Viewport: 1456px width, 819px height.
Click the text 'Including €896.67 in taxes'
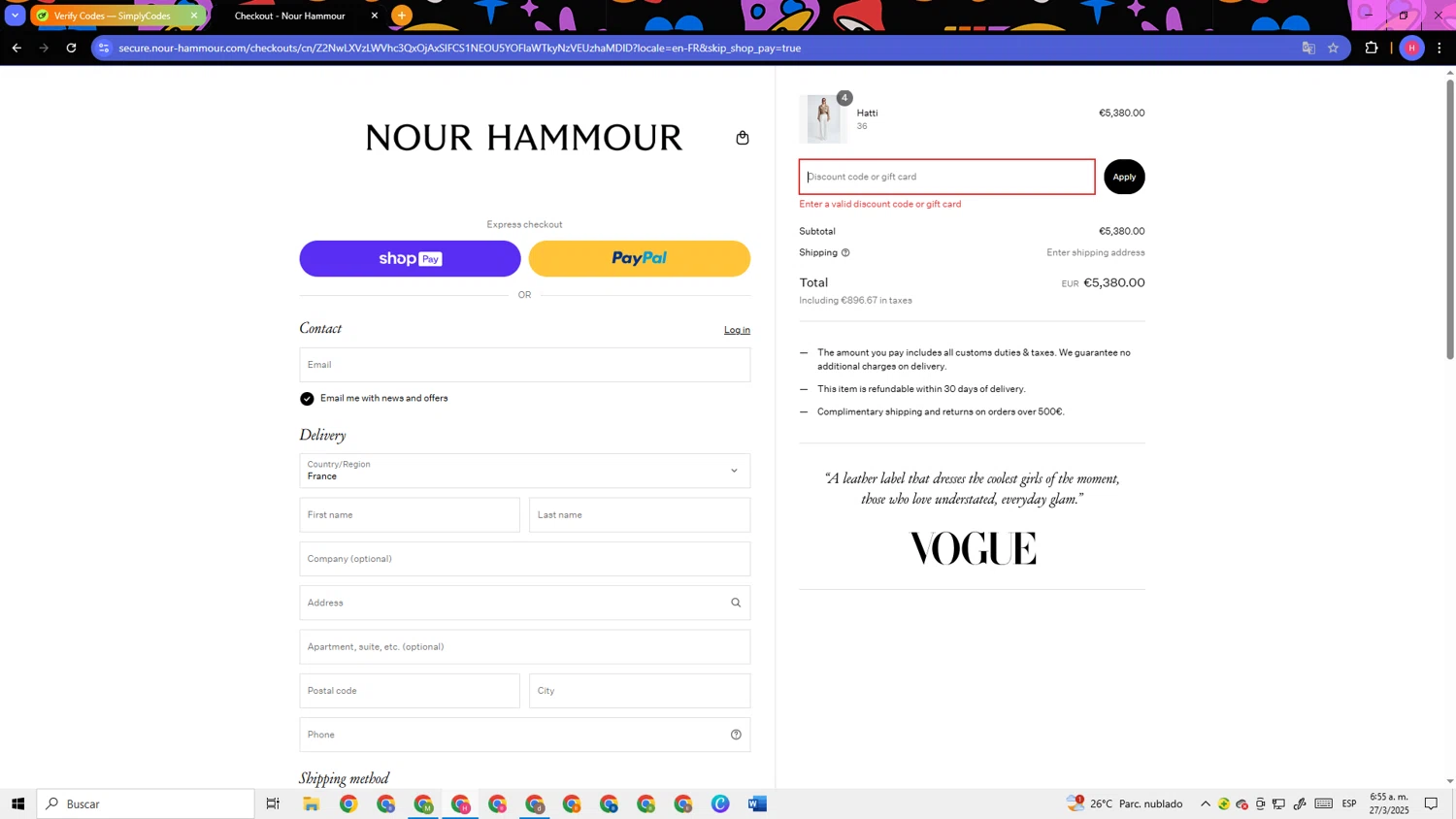click(855, 301)
